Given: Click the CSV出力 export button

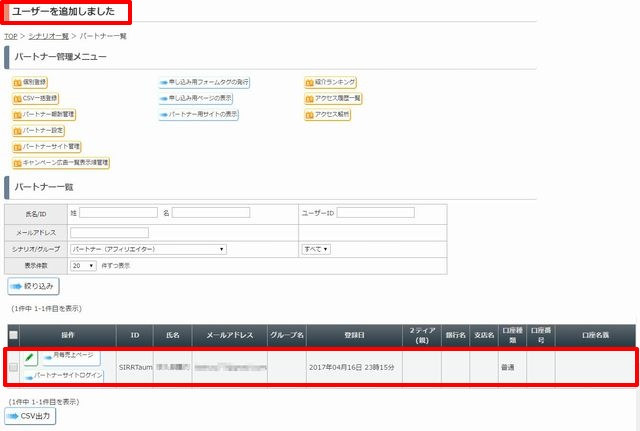Looking at the screenshot, I should [x=30, y=416].
